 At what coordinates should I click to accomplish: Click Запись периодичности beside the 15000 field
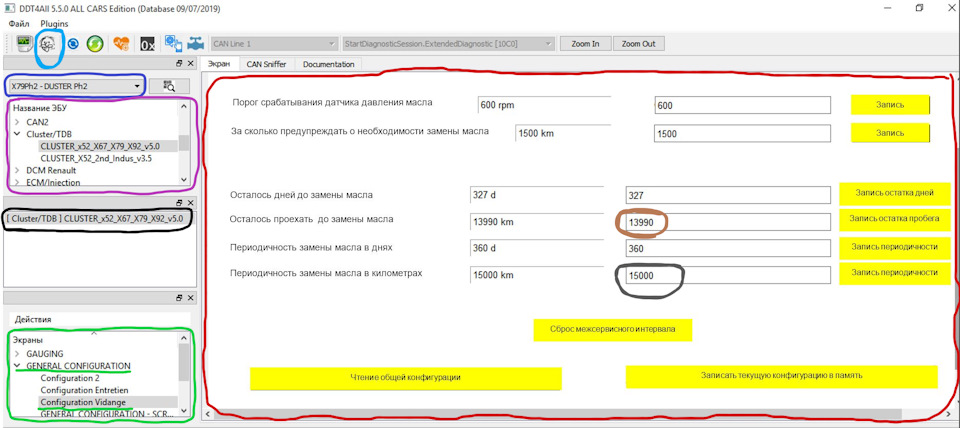pyautogui.click(x=894, y=273)
